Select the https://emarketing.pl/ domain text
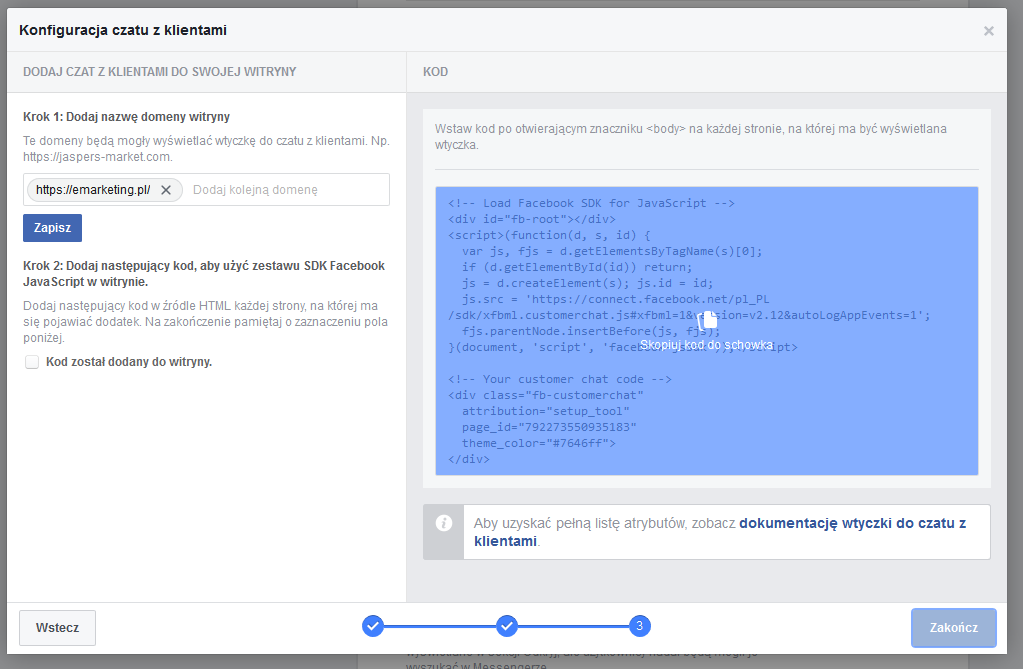1023x669 pixels. click(x=93, y=190)
